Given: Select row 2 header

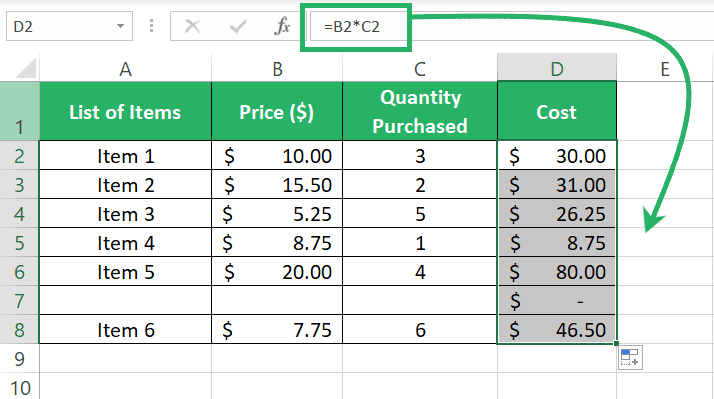Looking at the screenshot, I should pyautogui.click(x=19, y=156).
